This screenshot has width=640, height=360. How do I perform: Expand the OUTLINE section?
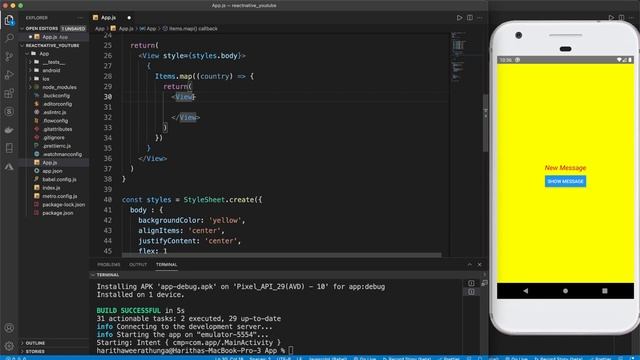[x=35, y=343]
